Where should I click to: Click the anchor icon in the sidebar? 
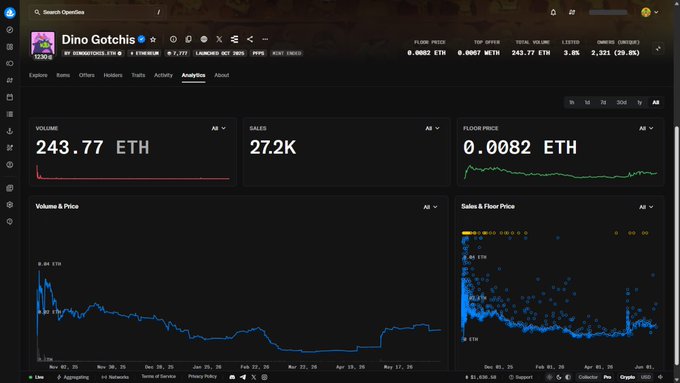10,131
